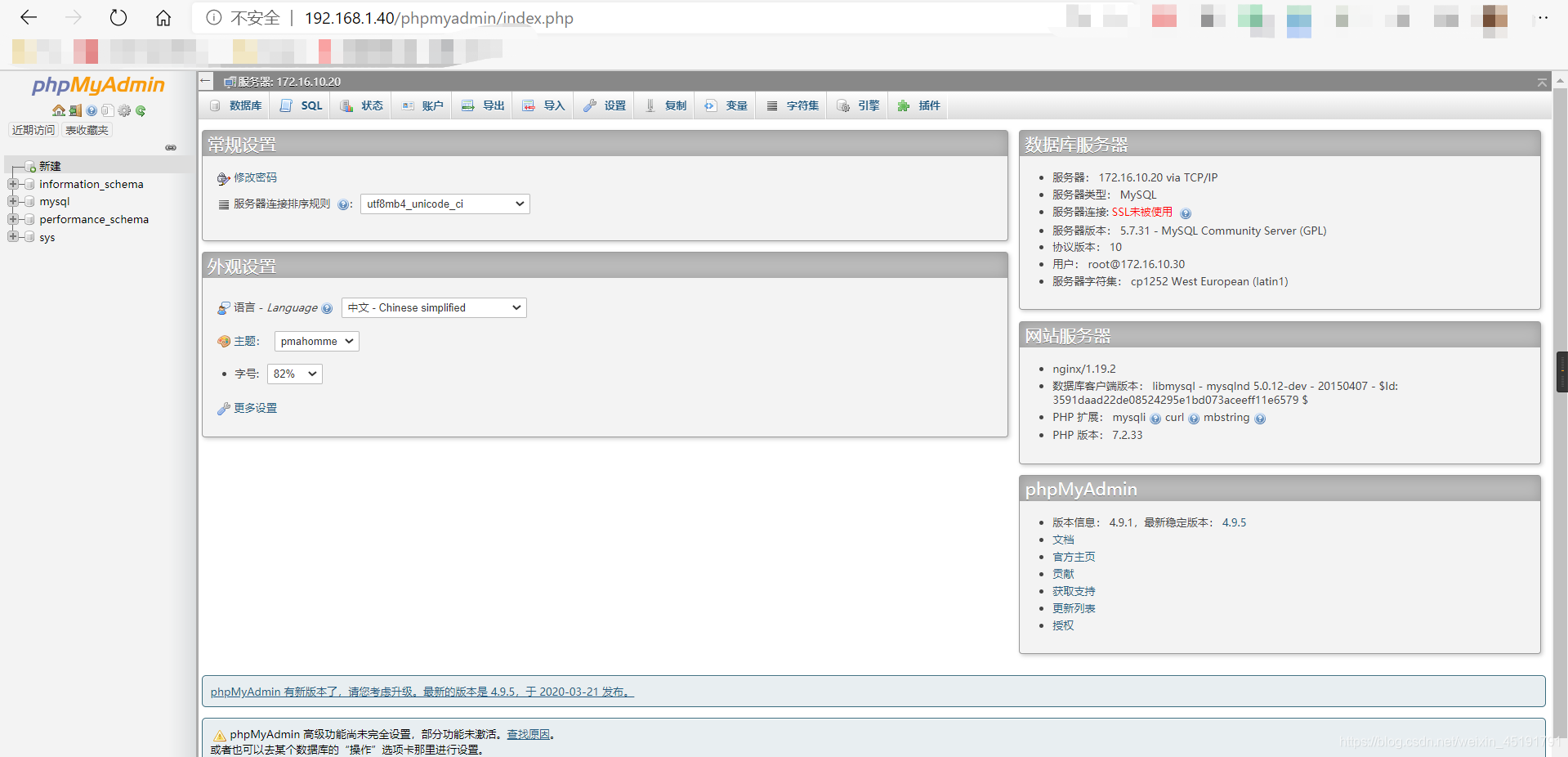Click the phpMyAdmin home icon
This screenshot has height=757, width=1568.
[x=58, y=110]
